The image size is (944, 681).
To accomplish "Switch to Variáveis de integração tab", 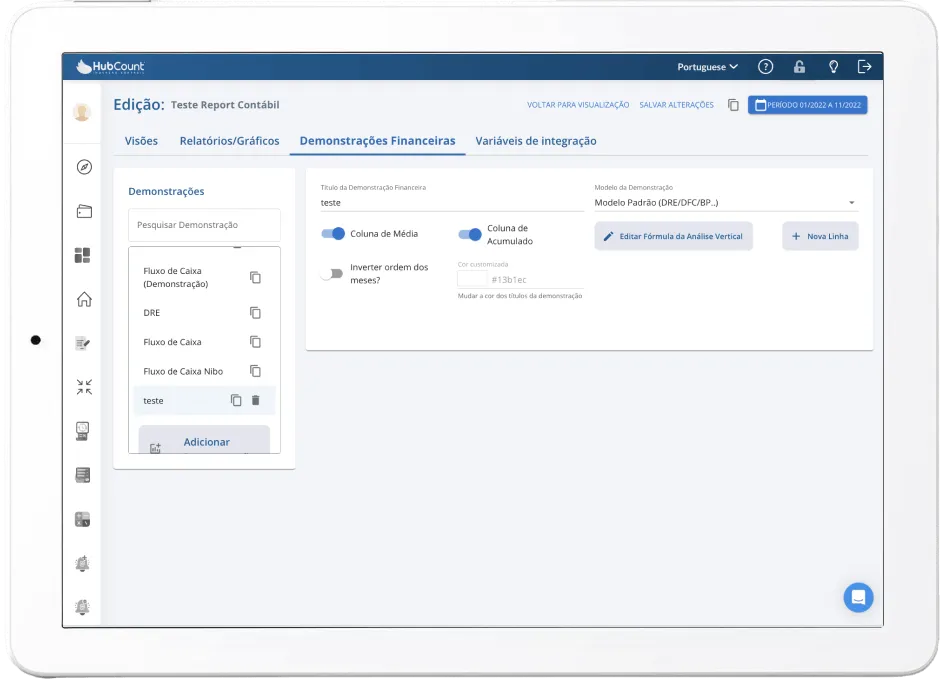I will (536, 141).
